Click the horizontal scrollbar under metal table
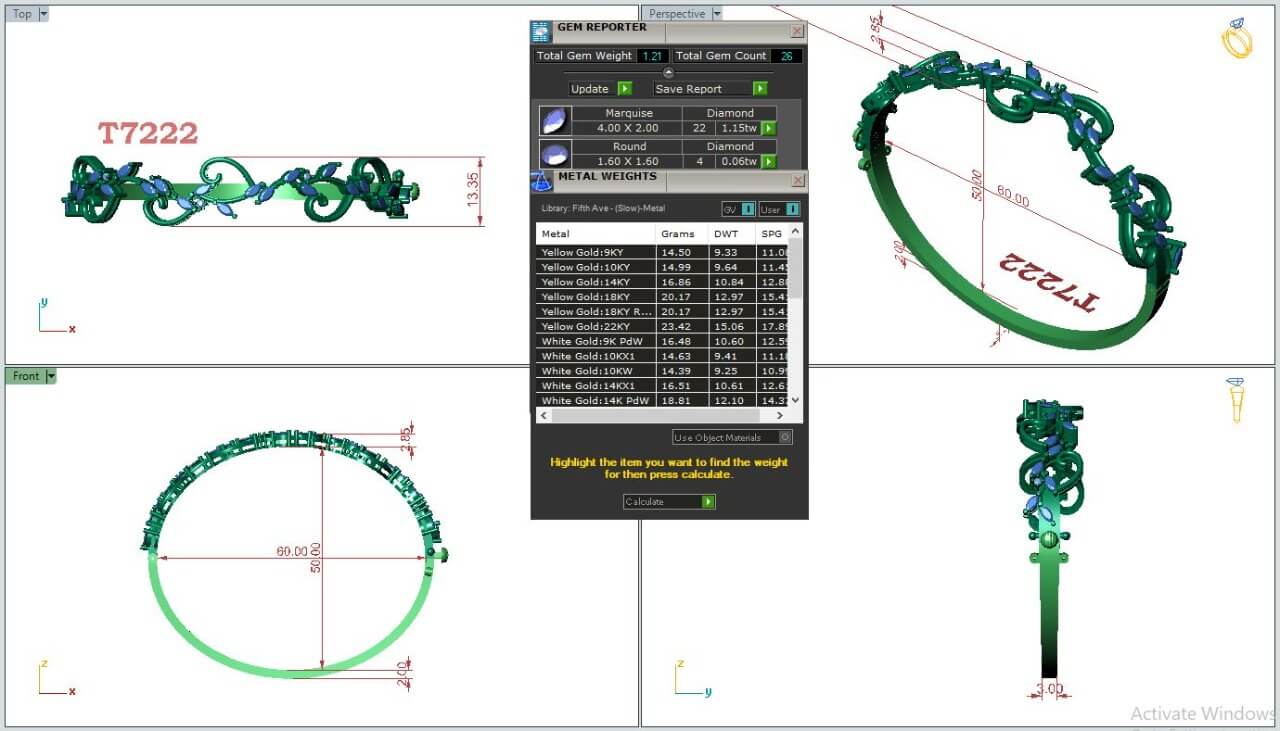The width and height of the screenshot is (1280, 731). (x=666, y=414)
